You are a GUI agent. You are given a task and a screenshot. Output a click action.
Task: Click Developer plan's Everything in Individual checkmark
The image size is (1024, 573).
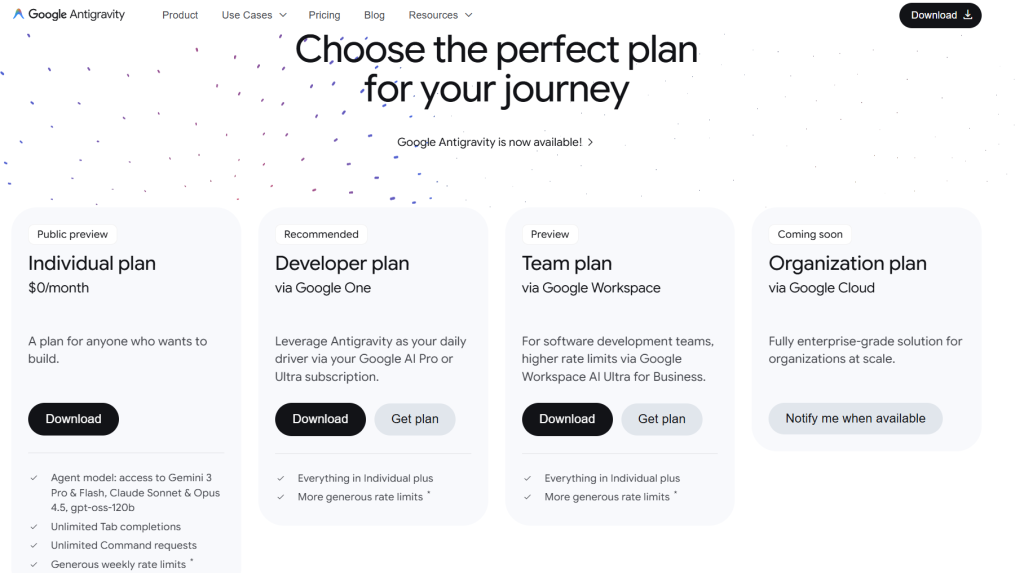click(281, 479)
